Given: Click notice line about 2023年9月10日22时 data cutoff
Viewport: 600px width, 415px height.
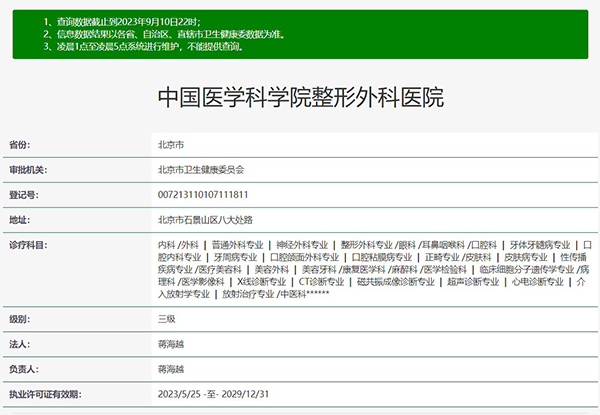Looking at the screenshot, I should point(122,22).
